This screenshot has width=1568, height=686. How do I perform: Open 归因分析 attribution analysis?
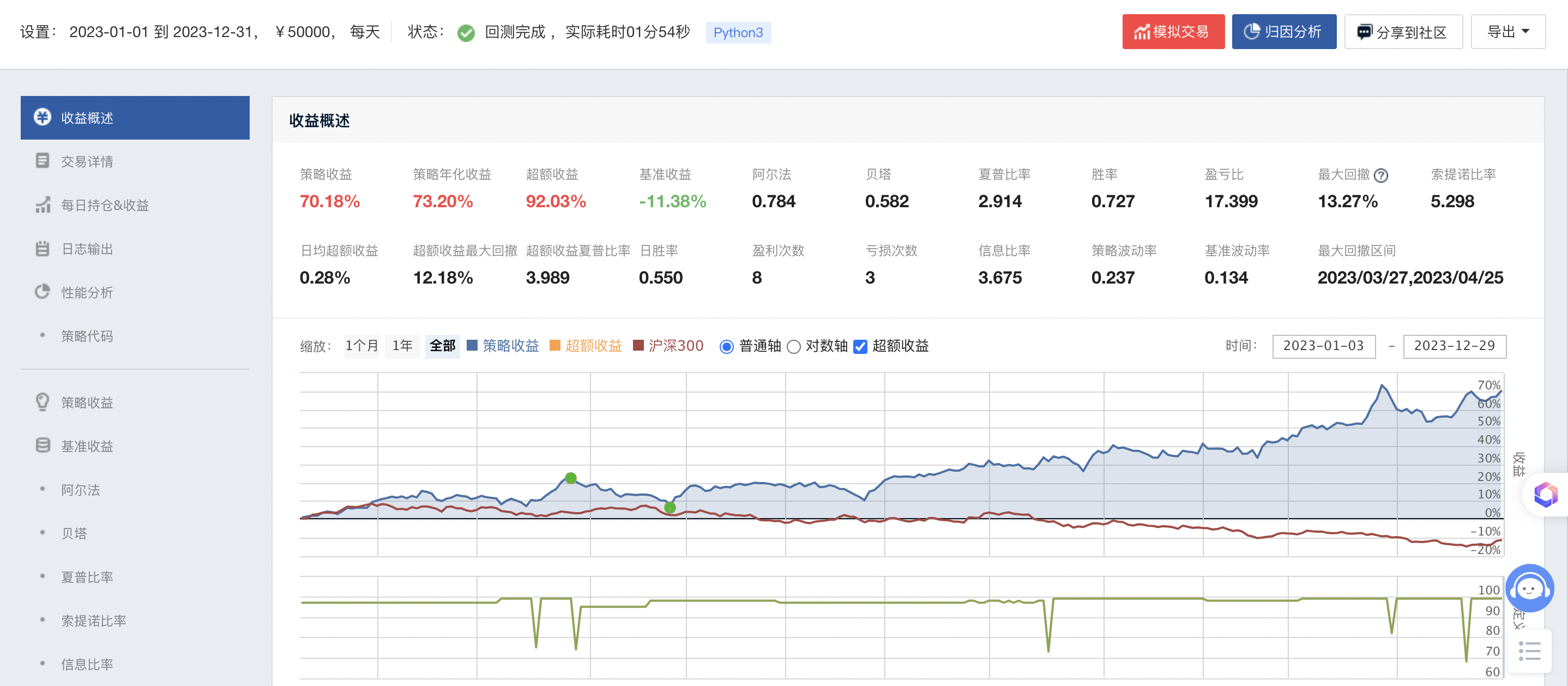pyautogui.click(x=1284, y=32)
